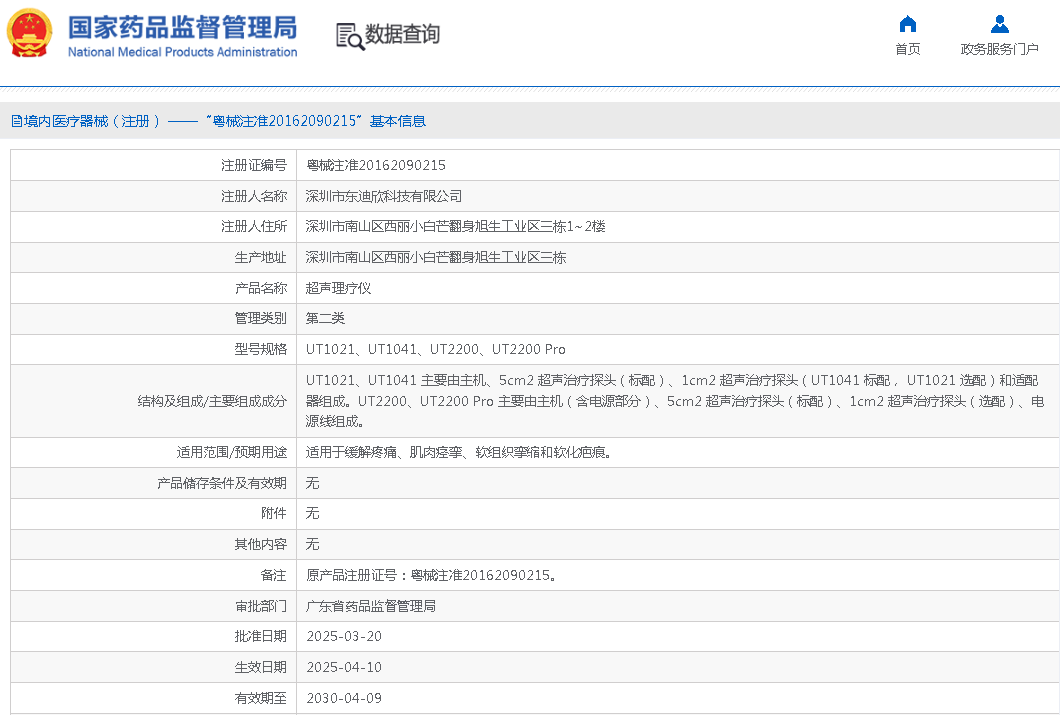Click the 结构及组成 description paragraph
1060x715 pixels.
click(675, 401)
